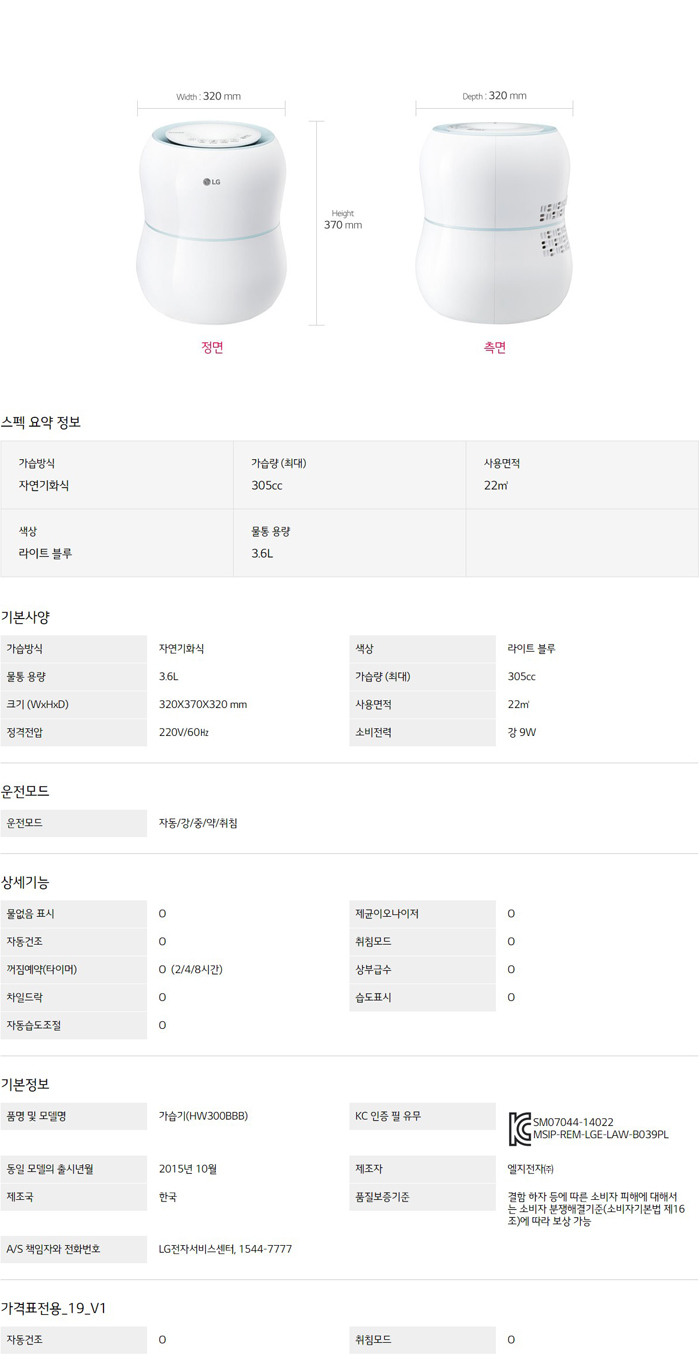Click the 기본정보 section heading
This screenshot has width=700, height=1355.
coord(26,1084)
